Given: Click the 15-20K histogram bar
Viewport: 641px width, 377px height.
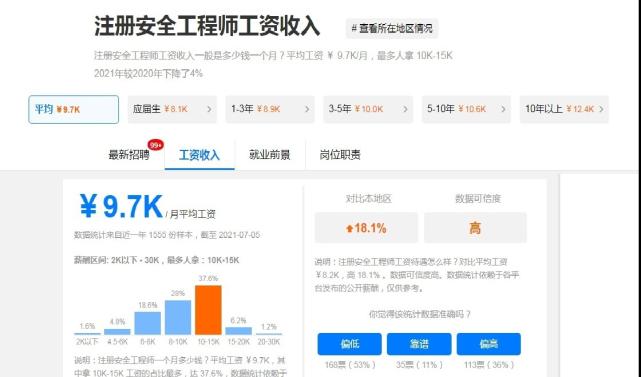Looking at the screenshot, I should point(238,331).
